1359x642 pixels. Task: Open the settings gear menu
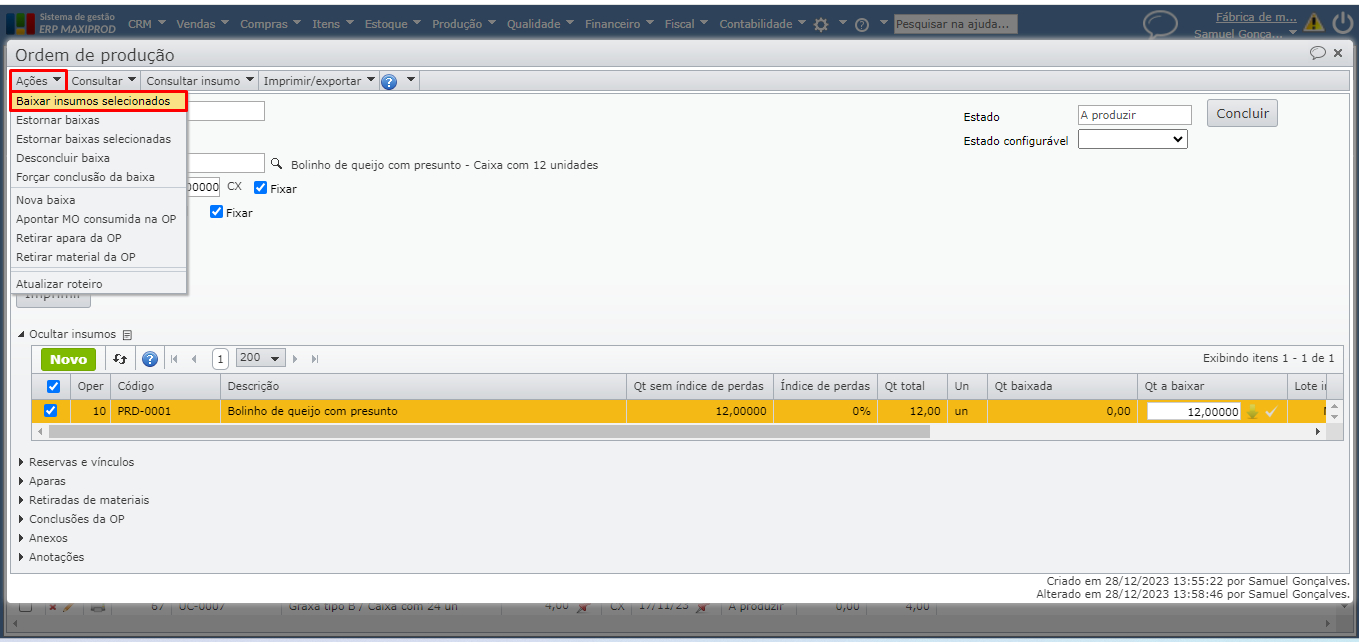pyautogui.click(x=821, y=24)
